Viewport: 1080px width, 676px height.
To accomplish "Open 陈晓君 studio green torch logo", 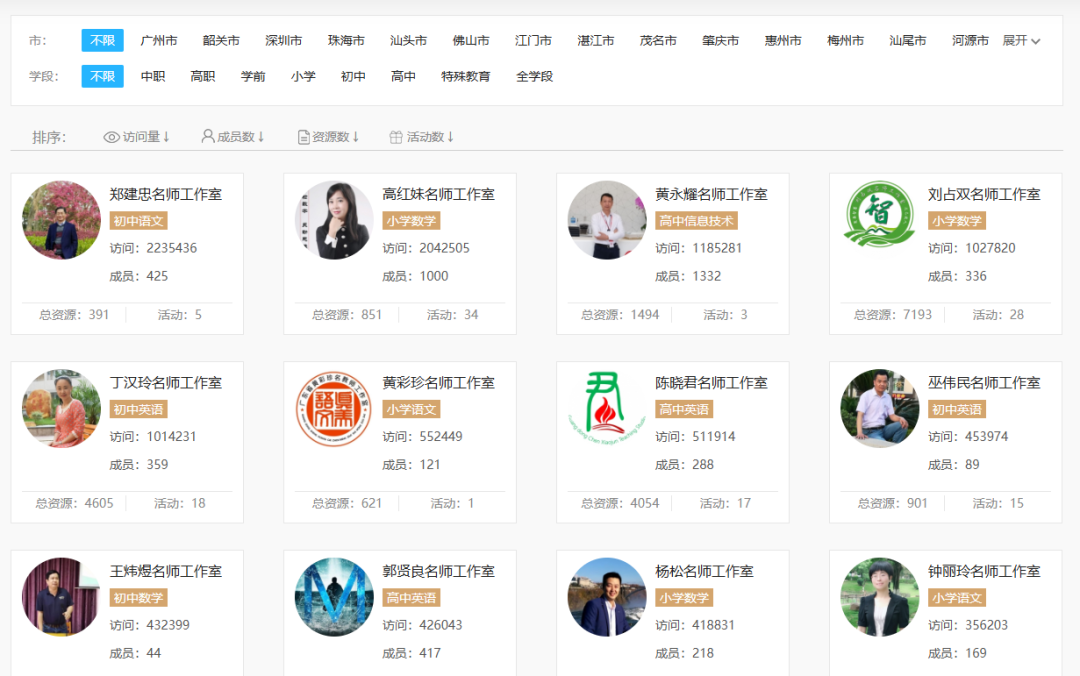I will tap(607, 409).
